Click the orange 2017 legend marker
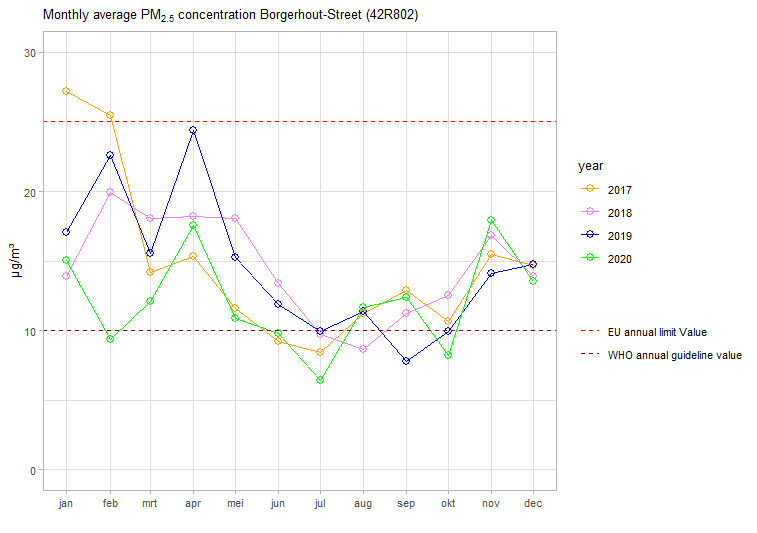Image resolution: width=757 pixels, height=533 pixels. point(589,190)
